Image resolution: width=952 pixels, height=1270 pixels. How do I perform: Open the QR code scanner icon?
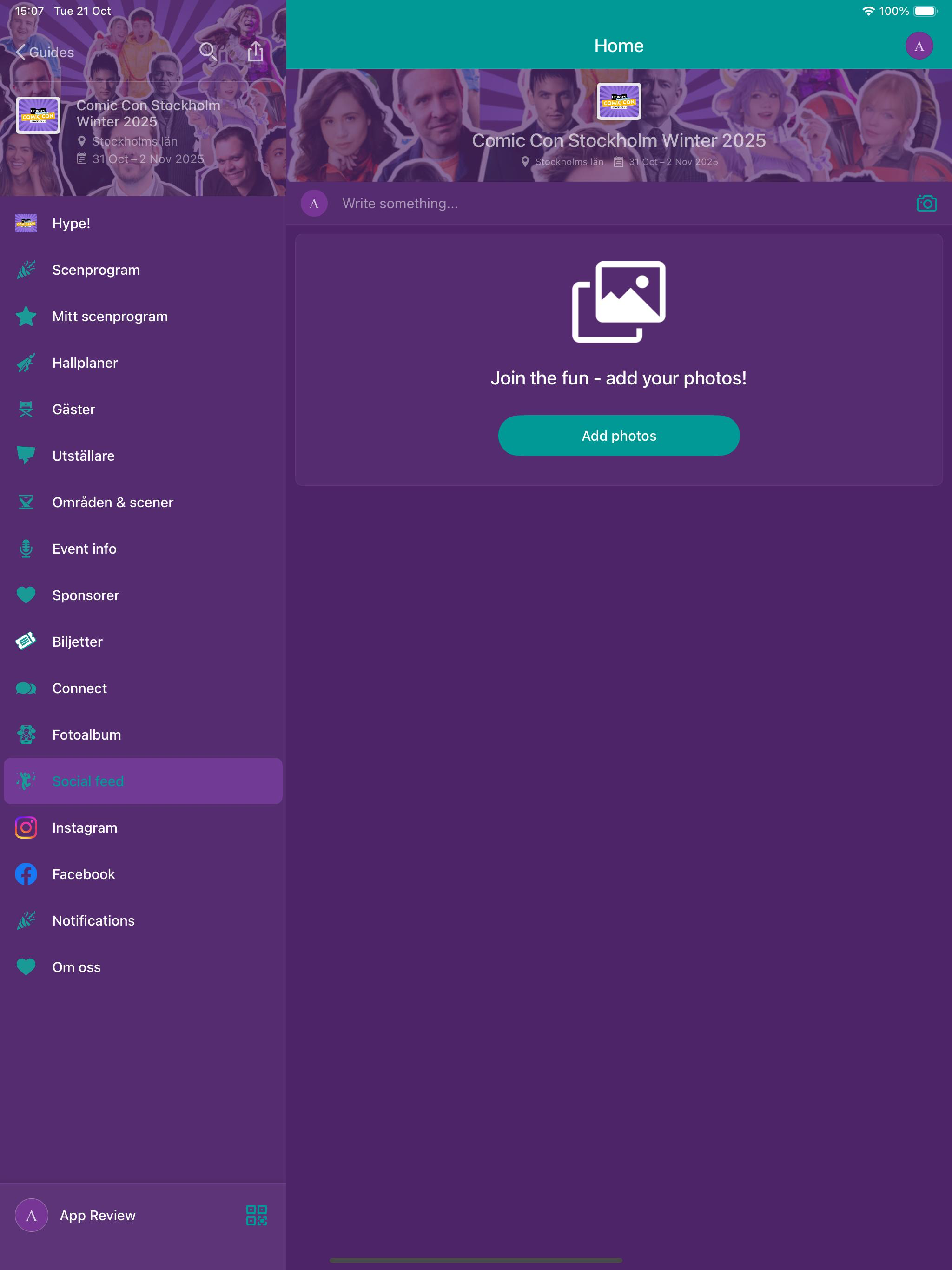coord(257,1216)
